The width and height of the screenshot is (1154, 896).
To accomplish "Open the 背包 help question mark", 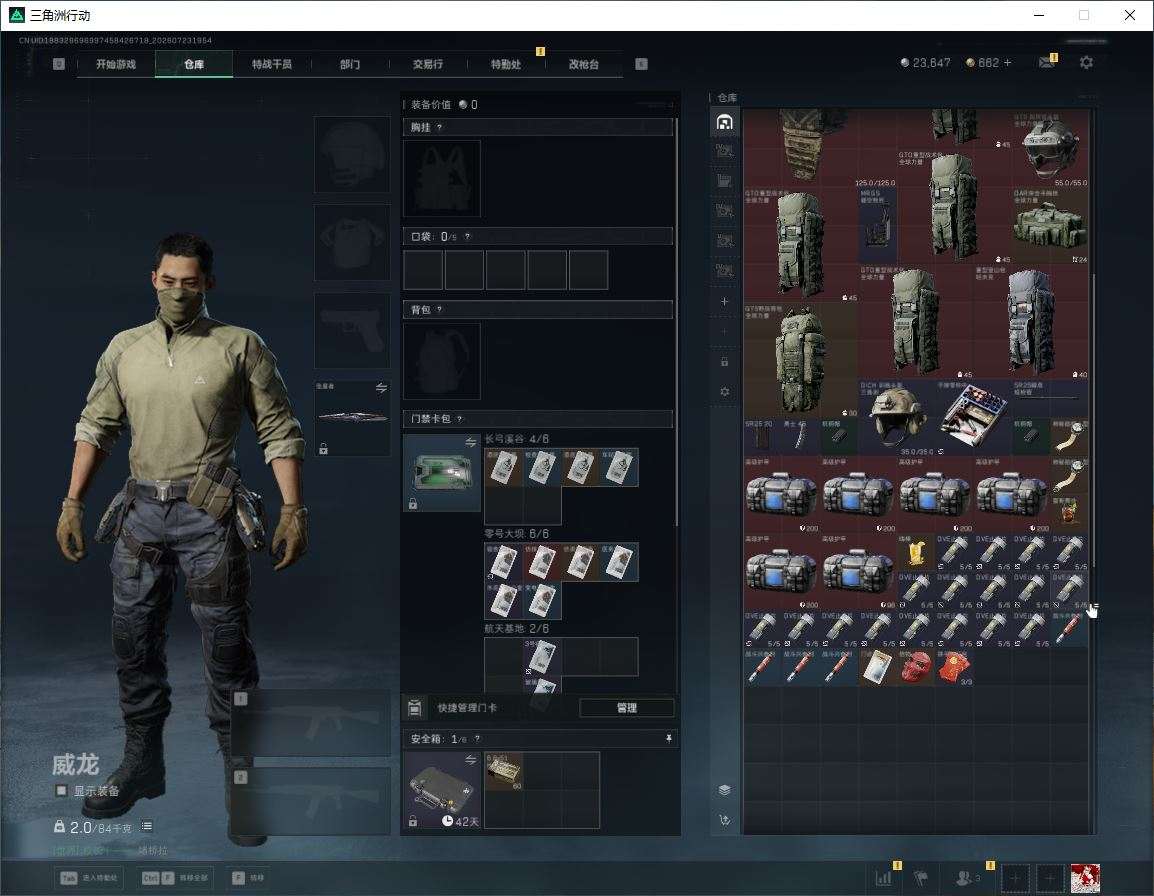I will coord(439,310).
